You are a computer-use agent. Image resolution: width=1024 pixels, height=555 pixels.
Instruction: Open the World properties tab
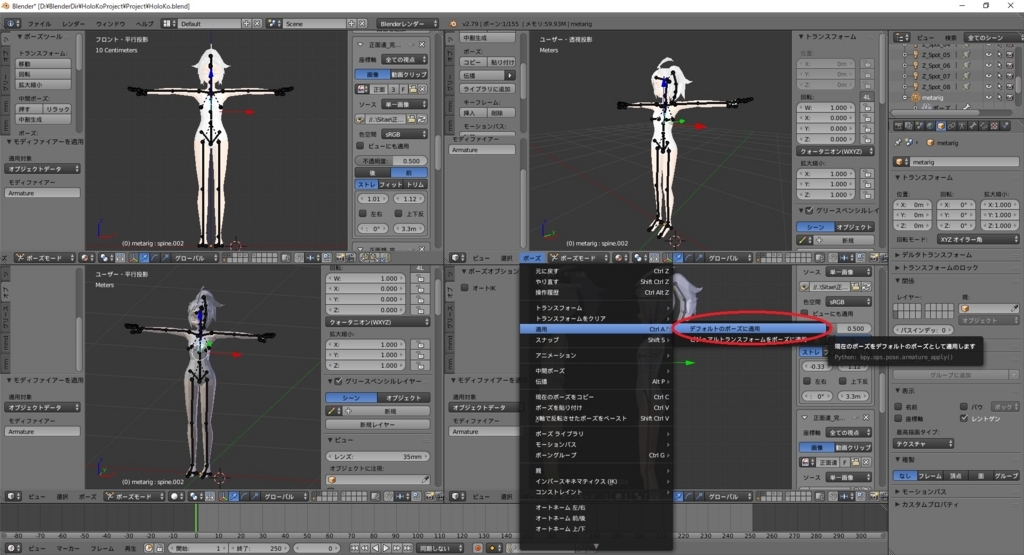coord(929,125)
